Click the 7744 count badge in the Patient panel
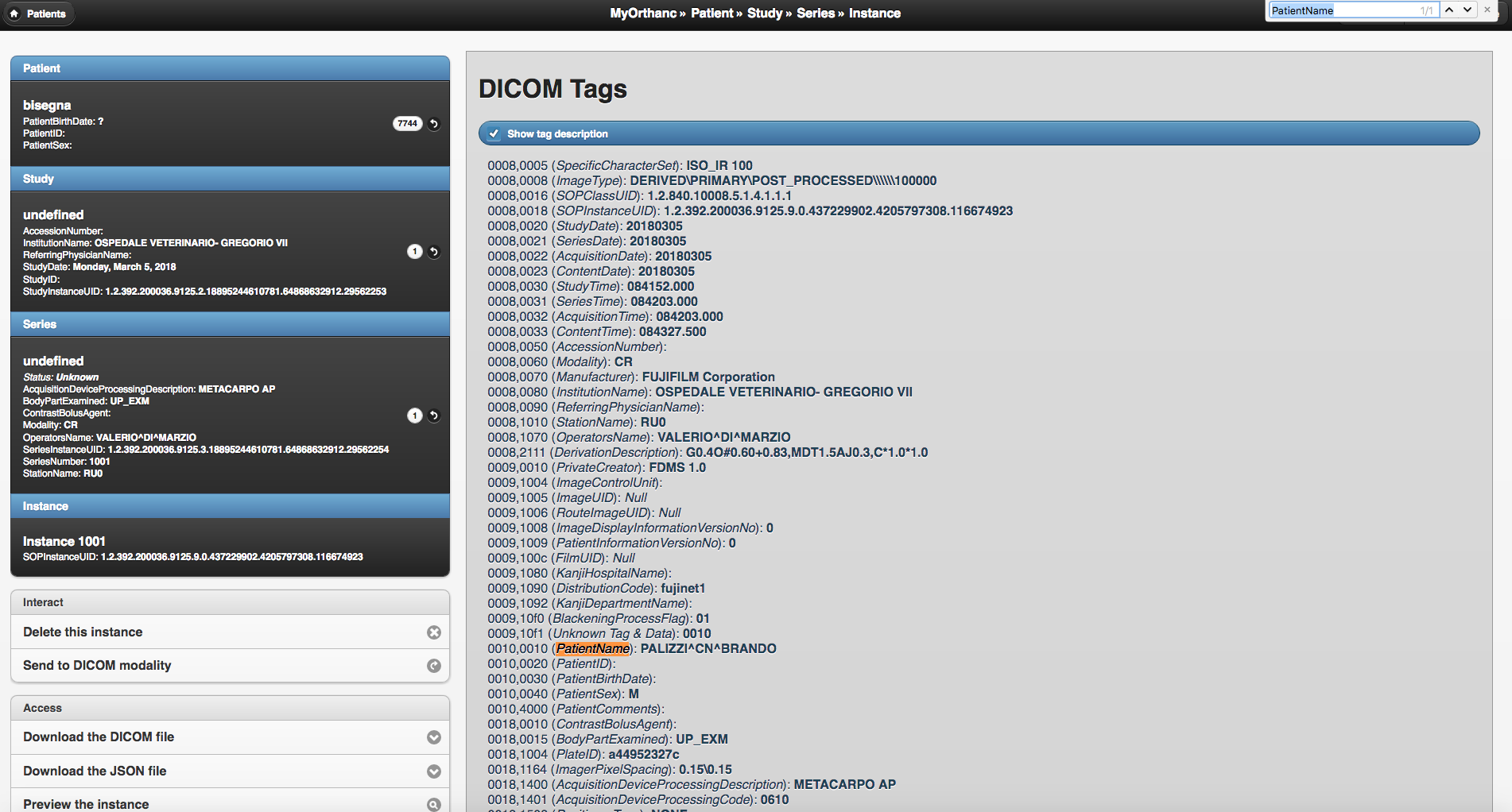The width and height of the screenshot is (1512, 812). (407, 124)
